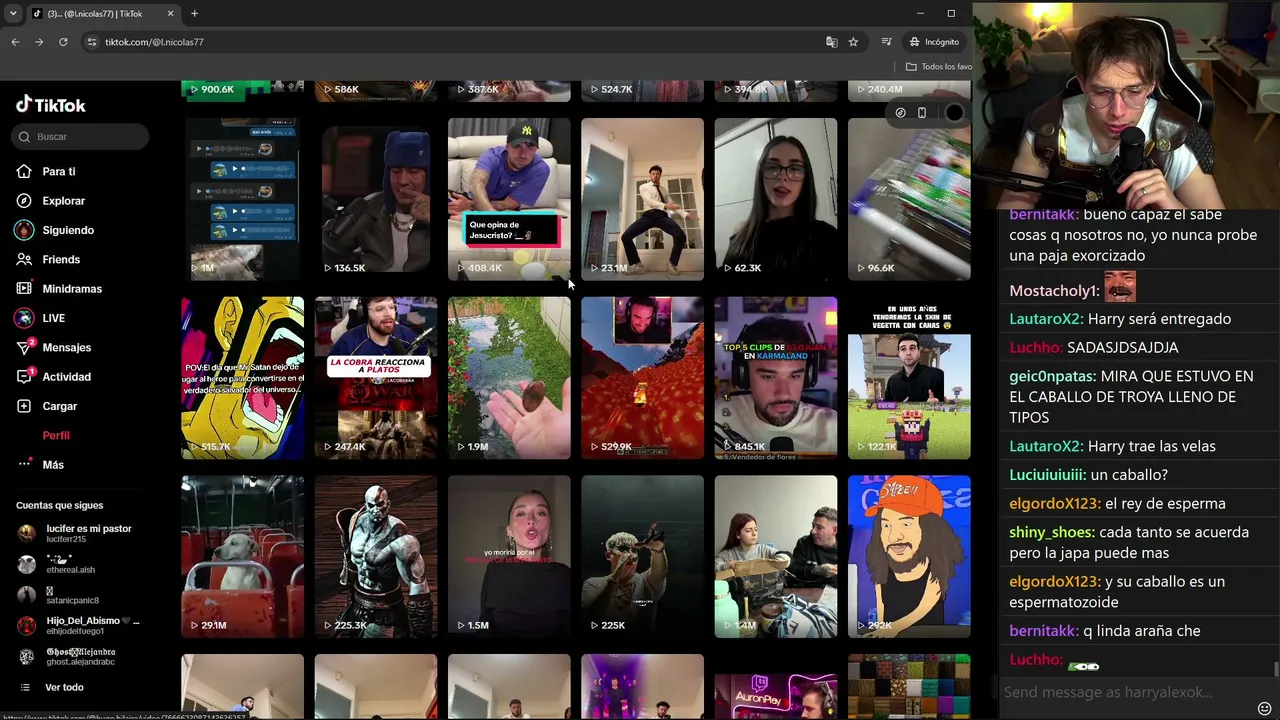
Task: Click the TikTok Buscar search field
Action: pyautogui.click(x=81, y=137)
